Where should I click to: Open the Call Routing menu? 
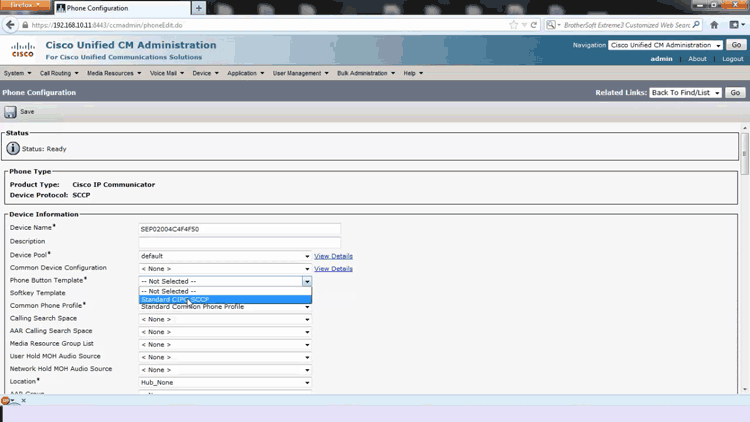[x=59, y=73]
